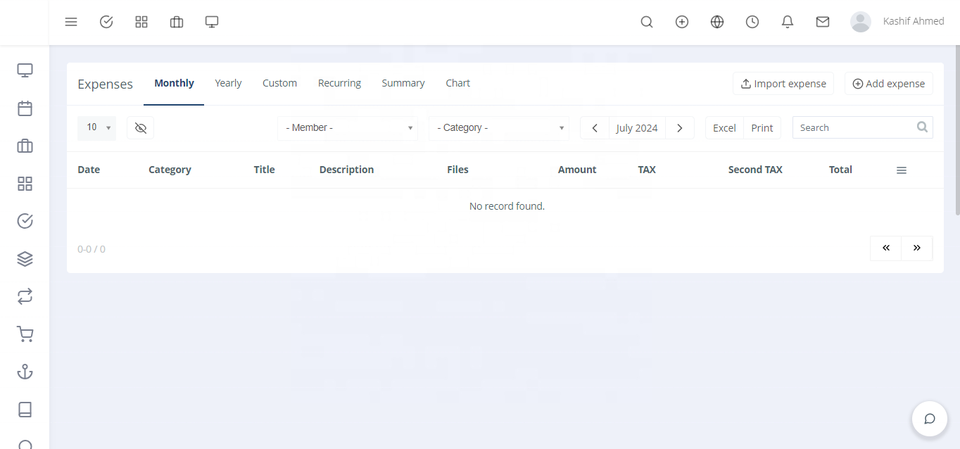
Task: Open the shopping cart icon in sidebar
Action: pyautogui.click(x=25, y=334)
